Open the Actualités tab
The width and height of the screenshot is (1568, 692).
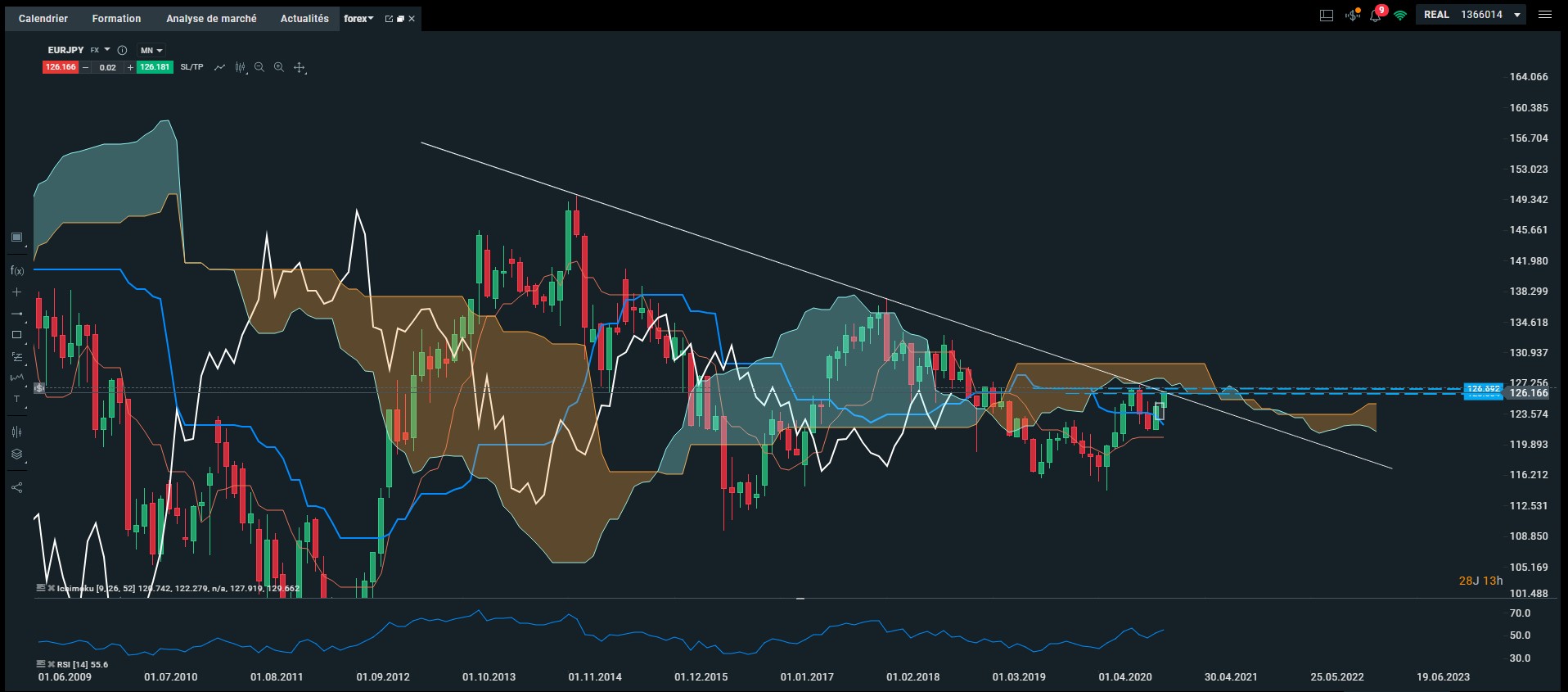coord(304,18)
